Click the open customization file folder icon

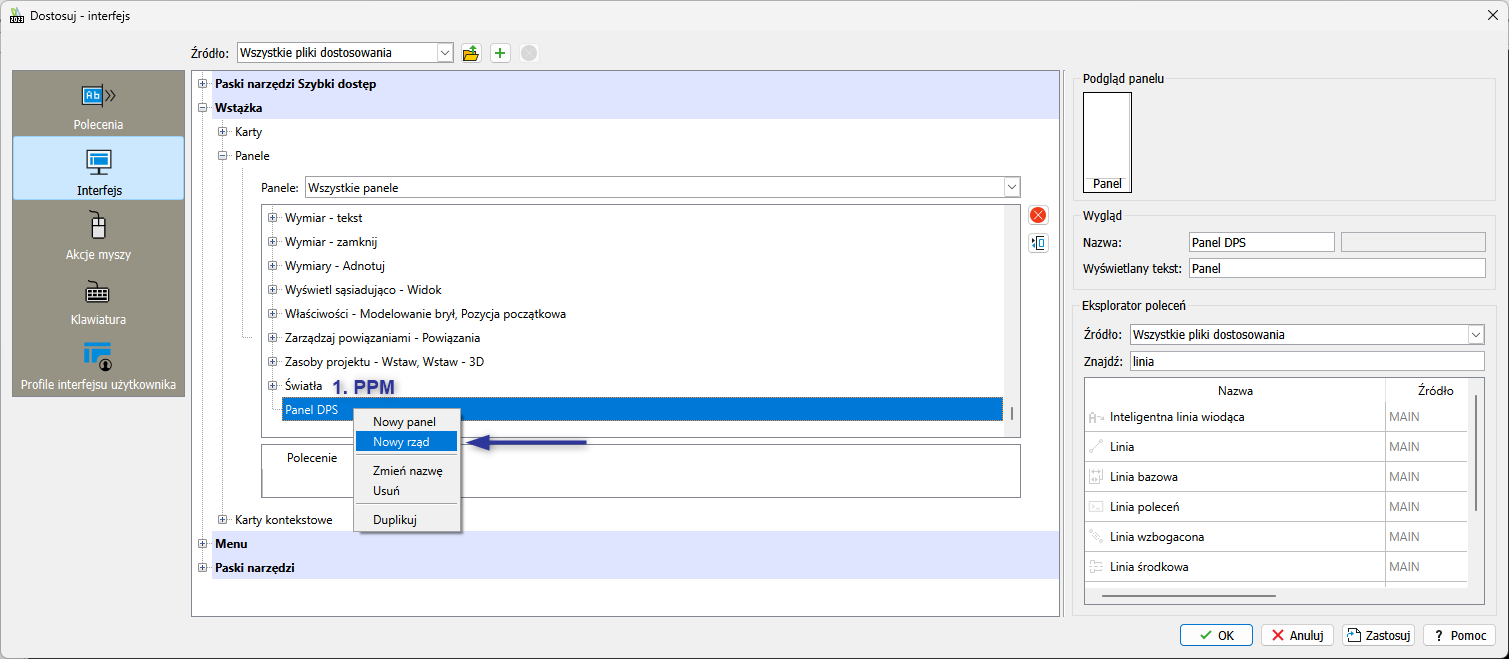click(471, 53)
